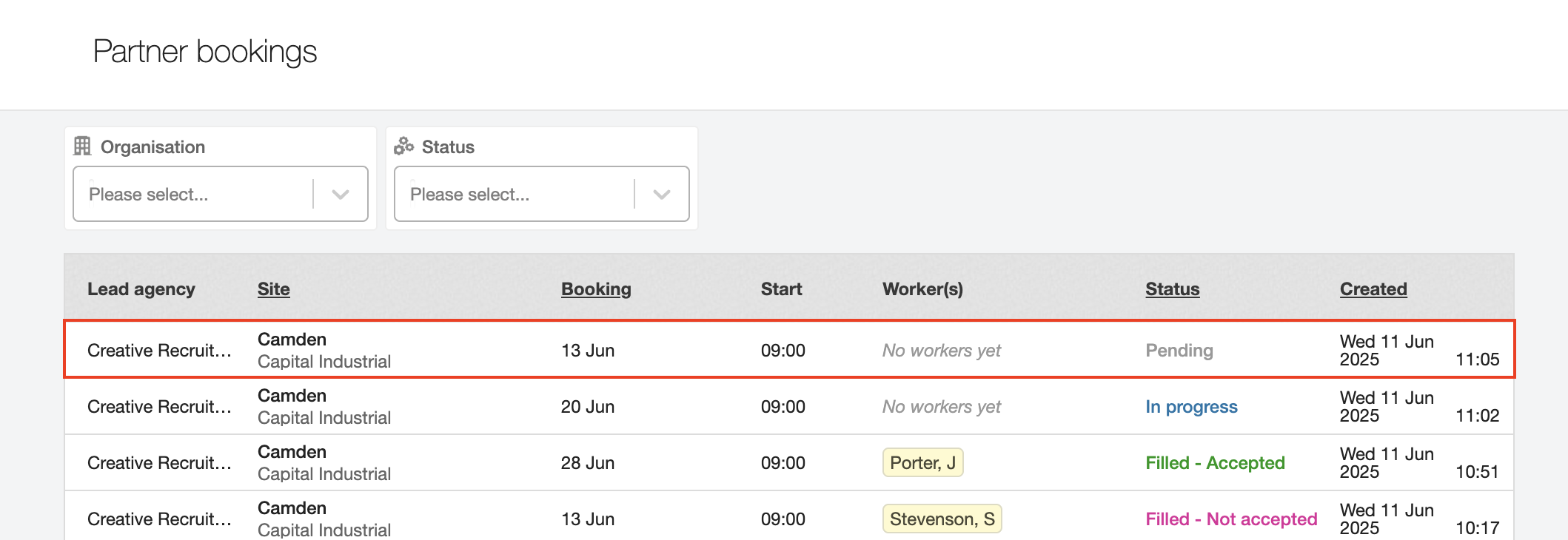Open the 28 Jun booking row
The height and width of the screenshot is (540, 1568).
click(587, 463)
